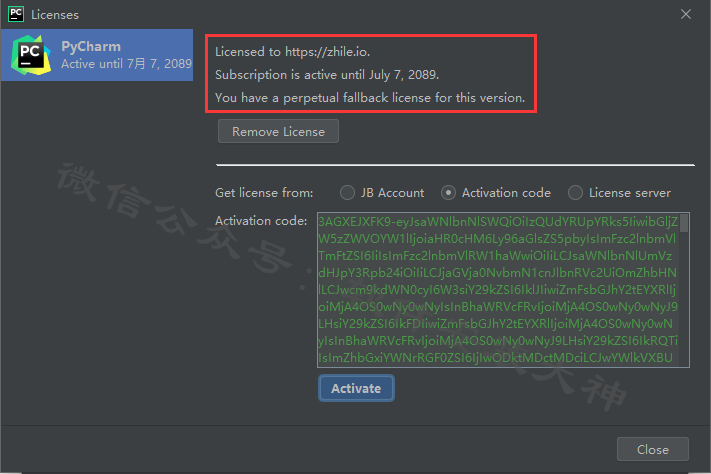Image resolution: width=711 pixels, height=474 pixels.
Task: Click the 'Get license from:' label
Action: [264, 193]
